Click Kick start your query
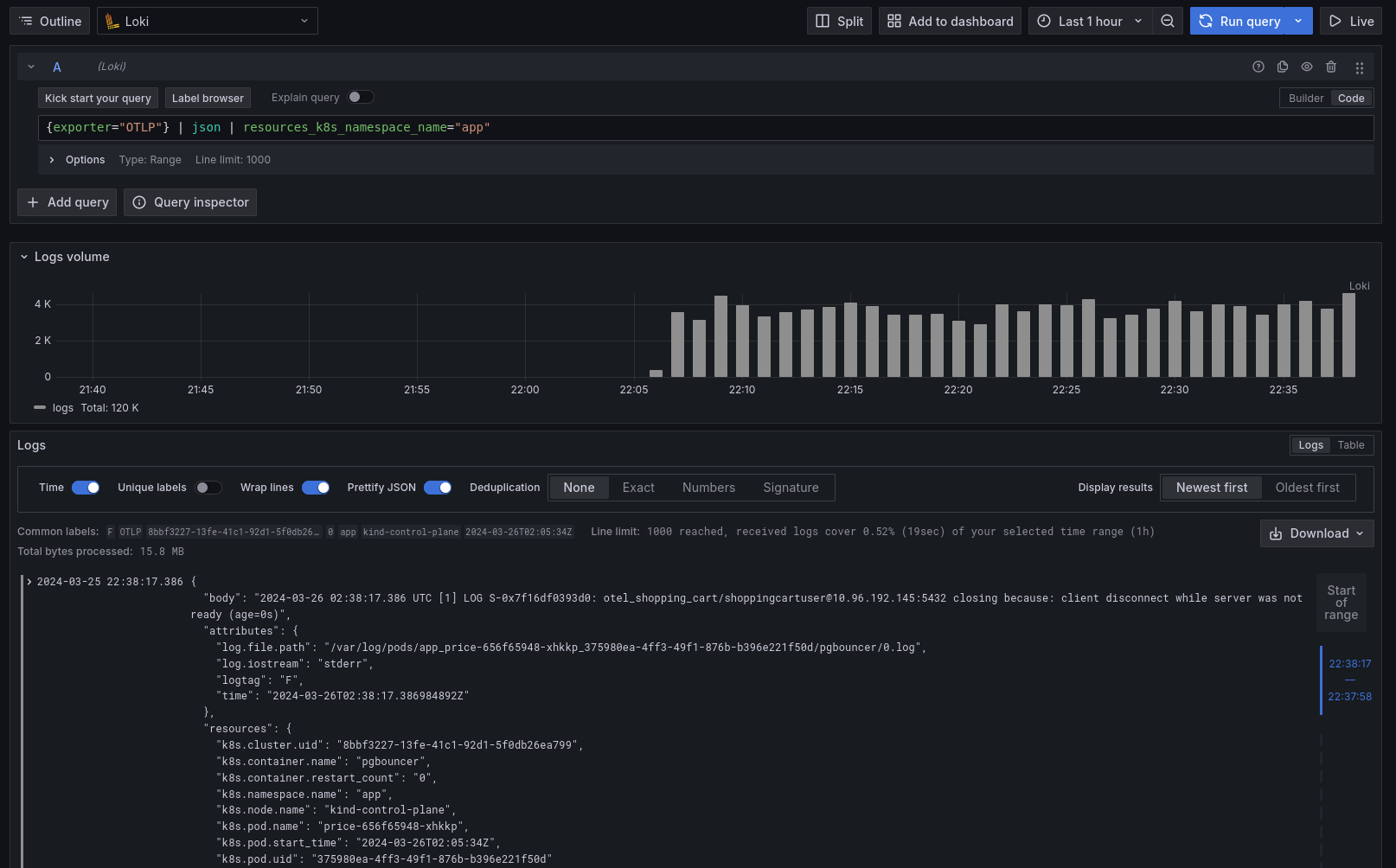The width and height of the screenshot is (1396, 868). [x=98, y=98]
